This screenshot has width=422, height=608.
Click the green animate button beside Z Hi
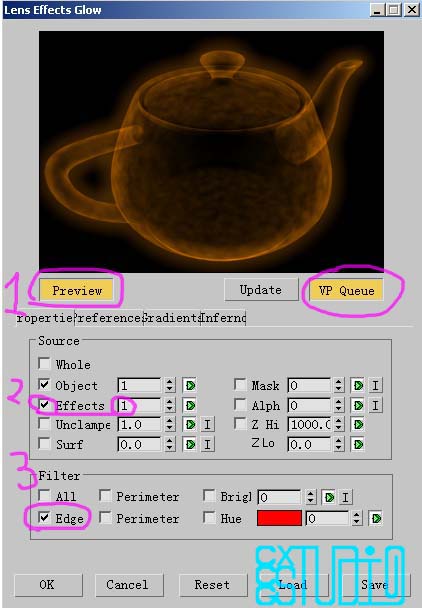point(358,425)
